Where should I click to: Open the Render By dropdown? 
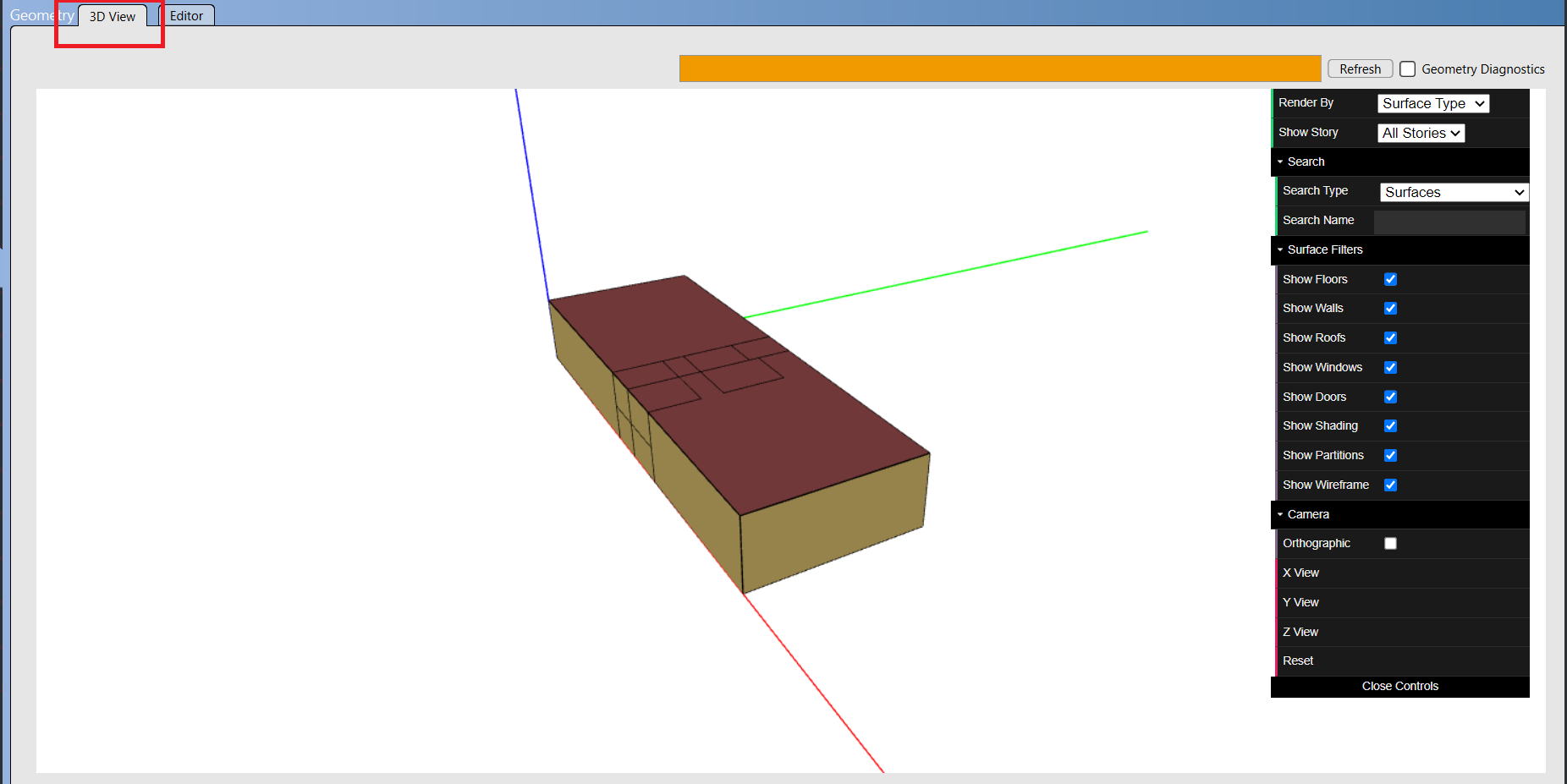click(x=1432, y=103)
